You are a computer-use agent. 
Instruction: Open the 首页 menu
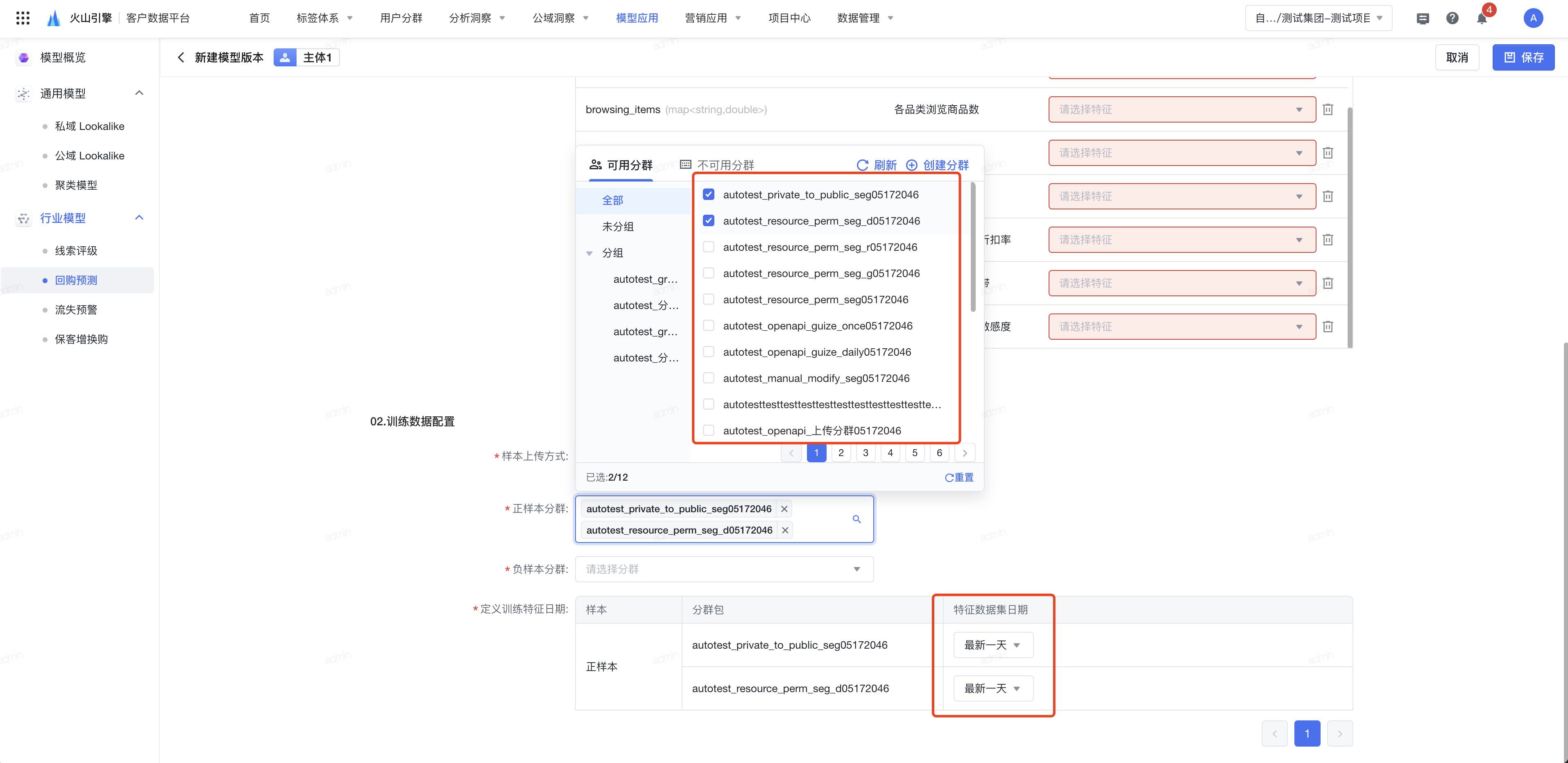pyautogui.click(x=259, y=18)
